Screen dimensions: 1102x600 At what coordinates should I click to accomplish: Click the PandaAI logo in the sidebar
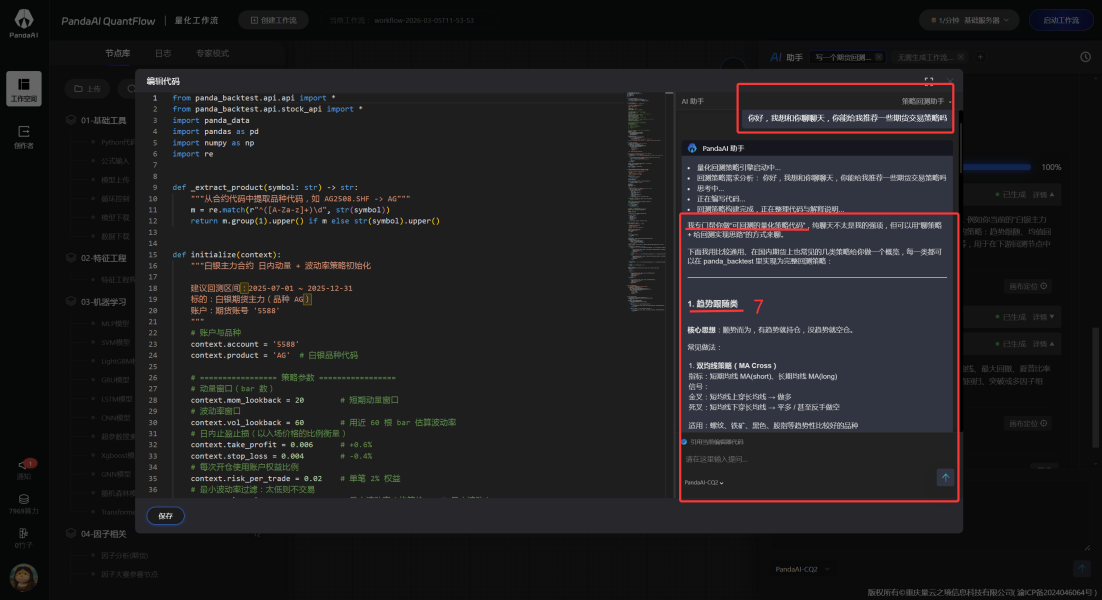24,23
